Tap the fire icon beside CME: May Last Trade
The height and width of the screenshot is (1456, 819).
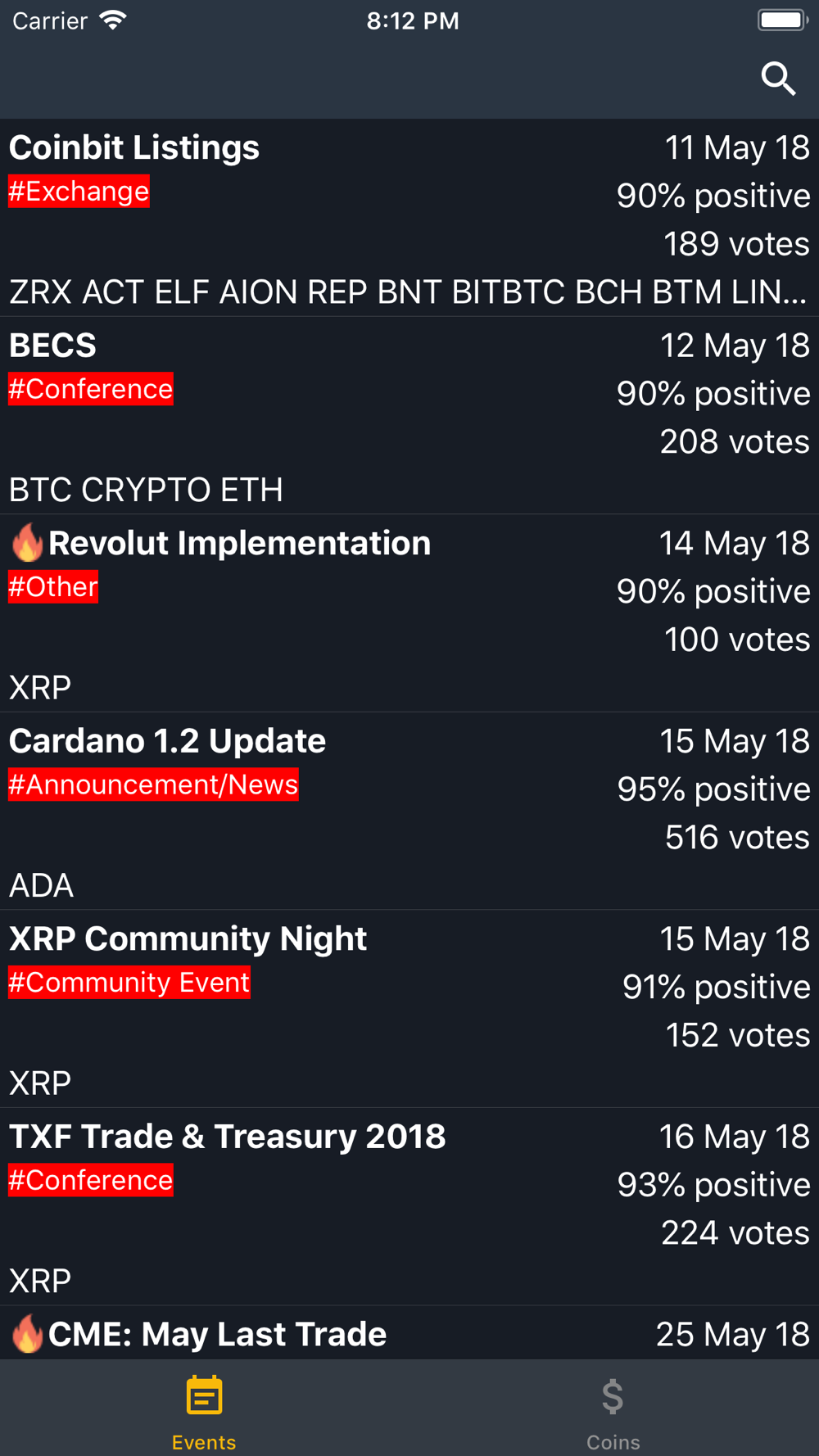point(27,1333)
